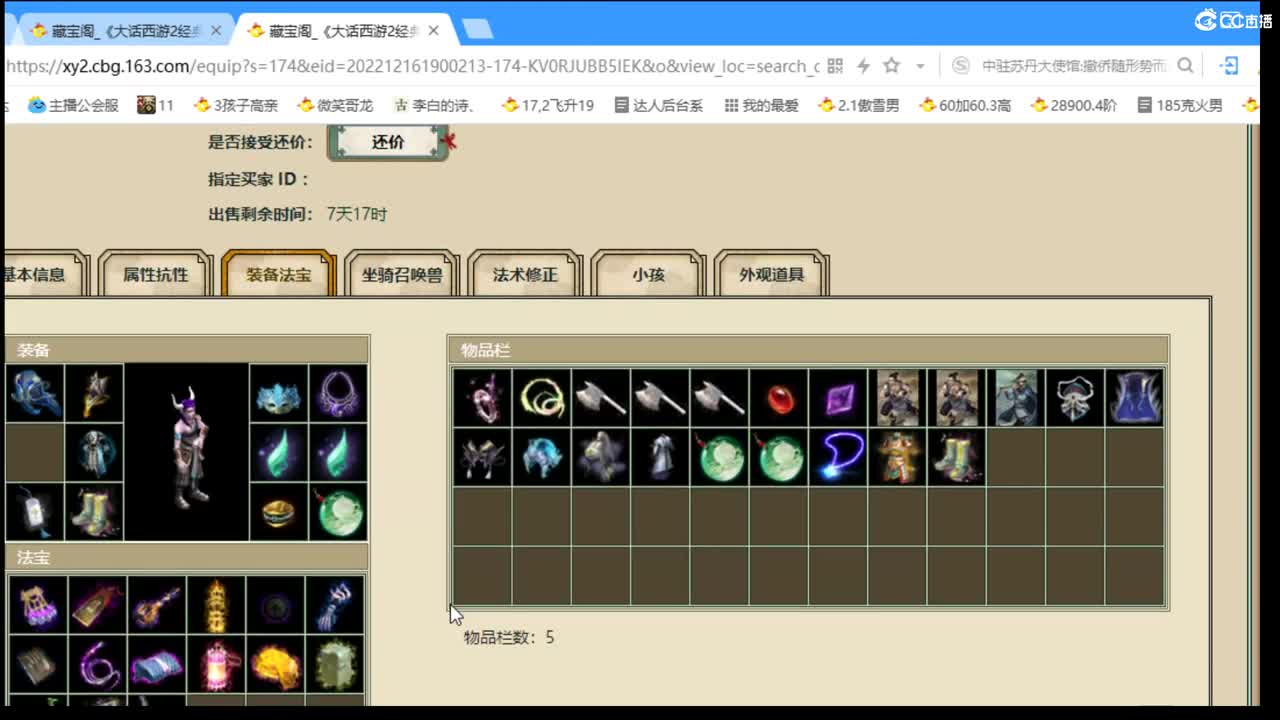Open the 基本信息 tab
This screenshot has width=1280, height=720.
tap(40, 274)
